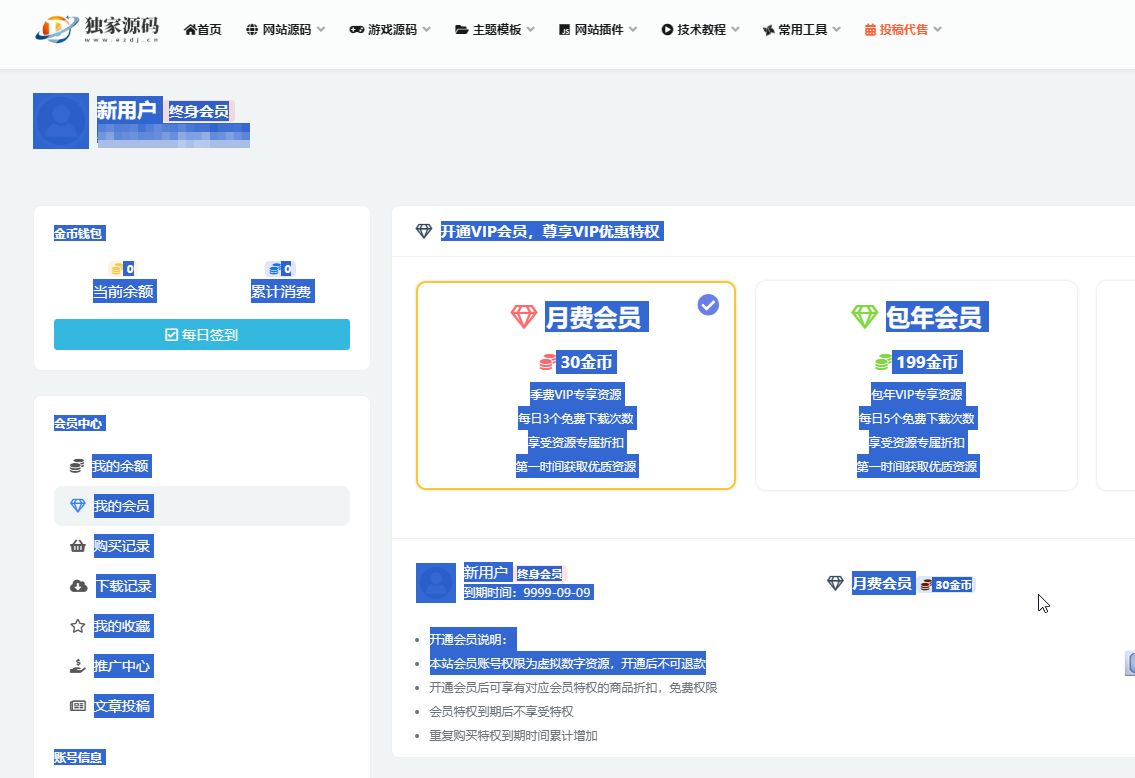Click the 到期时间：9999-09-09 text
This screenshot has width=1135, height=778.
pos(528,593)
